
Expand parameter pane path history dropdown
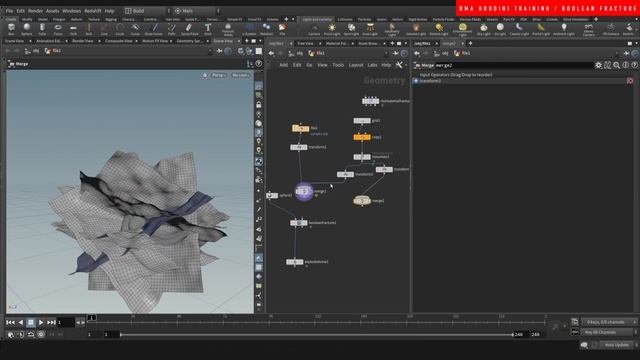tap(617, 53)
